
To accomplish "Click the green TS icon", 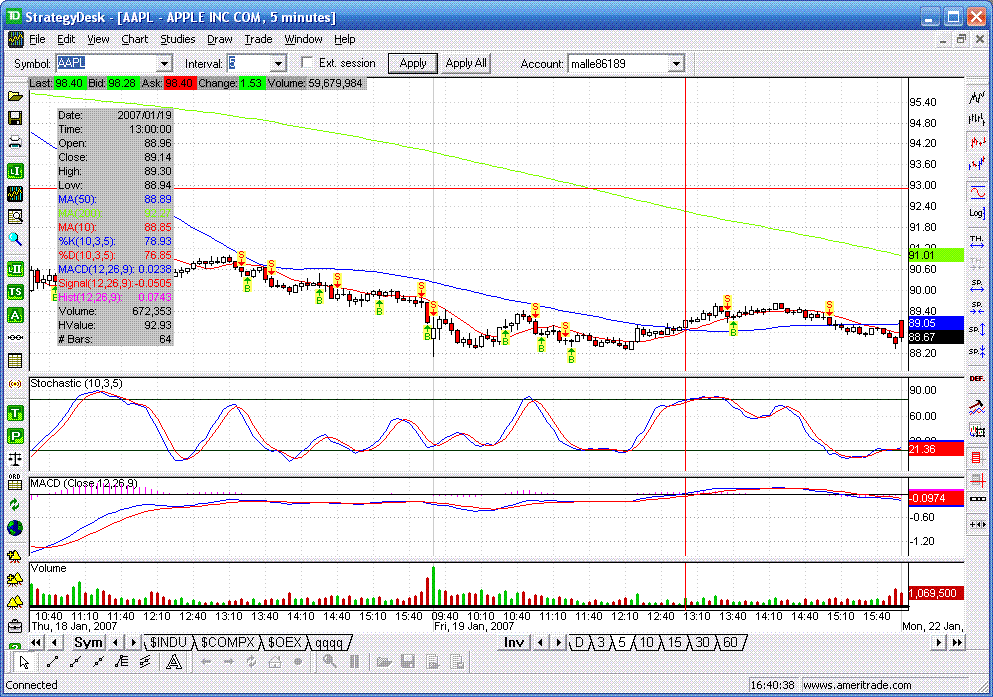I will click(x=15, y=292).
